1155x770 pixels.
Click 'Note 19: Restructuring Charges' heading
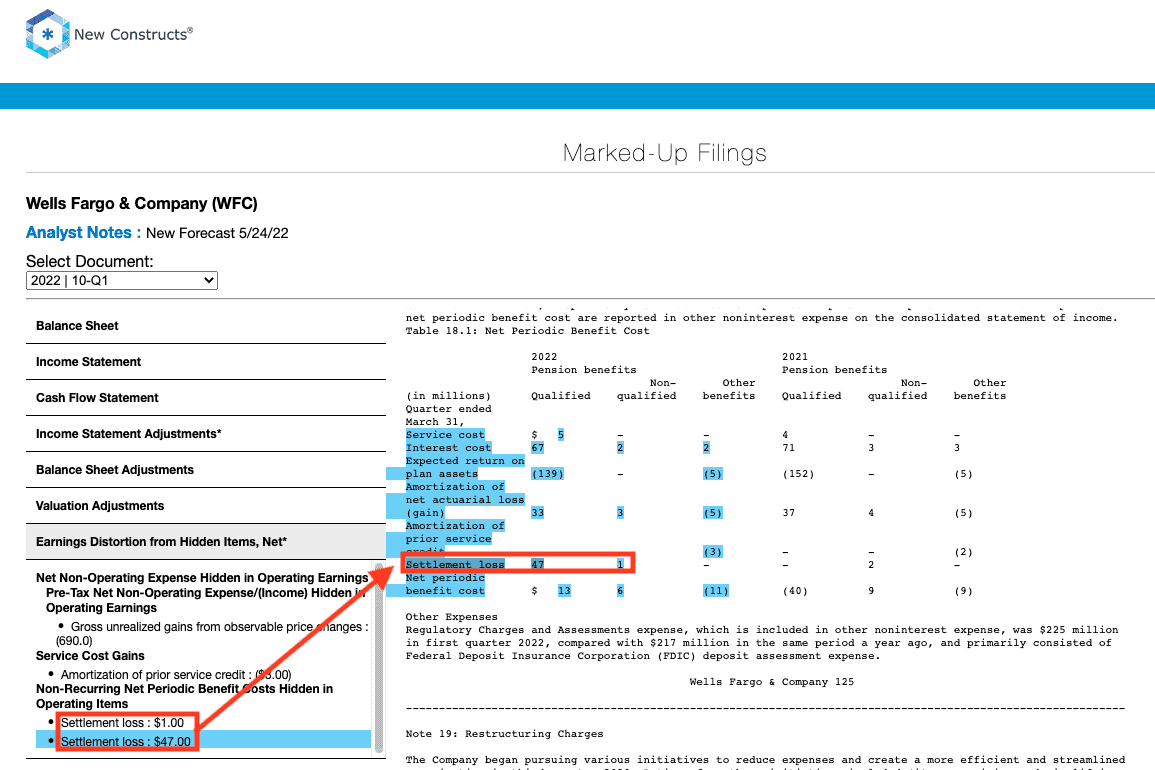[505, 734]
